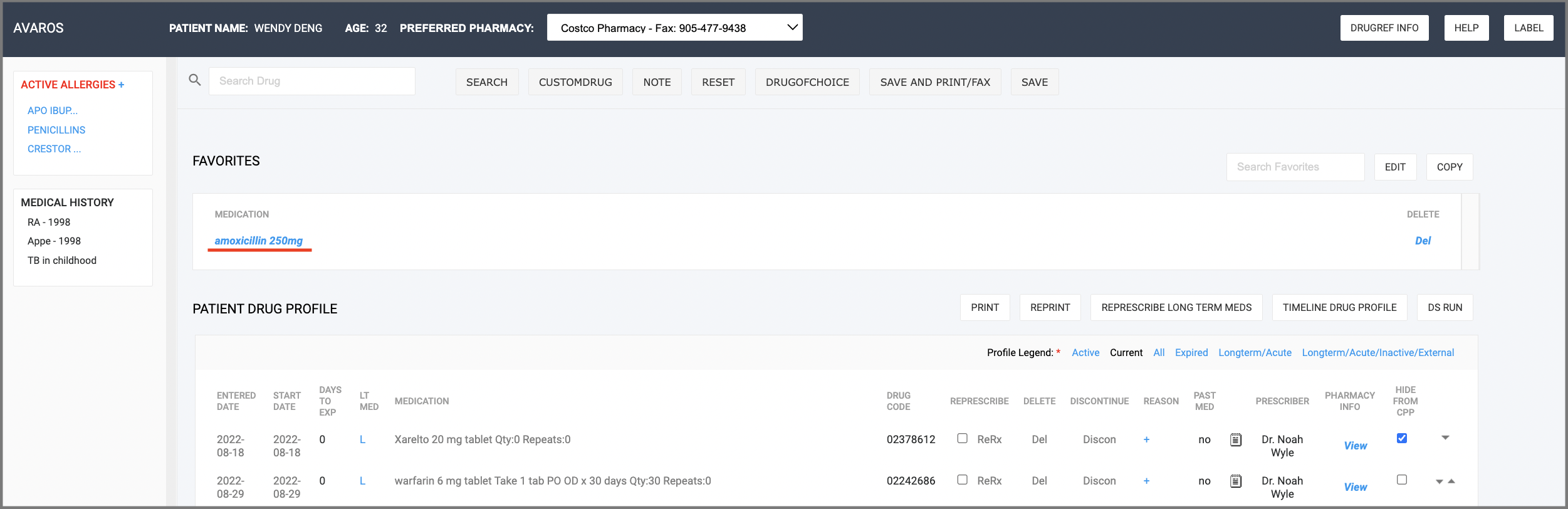Open TIMELINE DRUG PROFILE
Screen dimensions: 1568x509
(1339, 307)
